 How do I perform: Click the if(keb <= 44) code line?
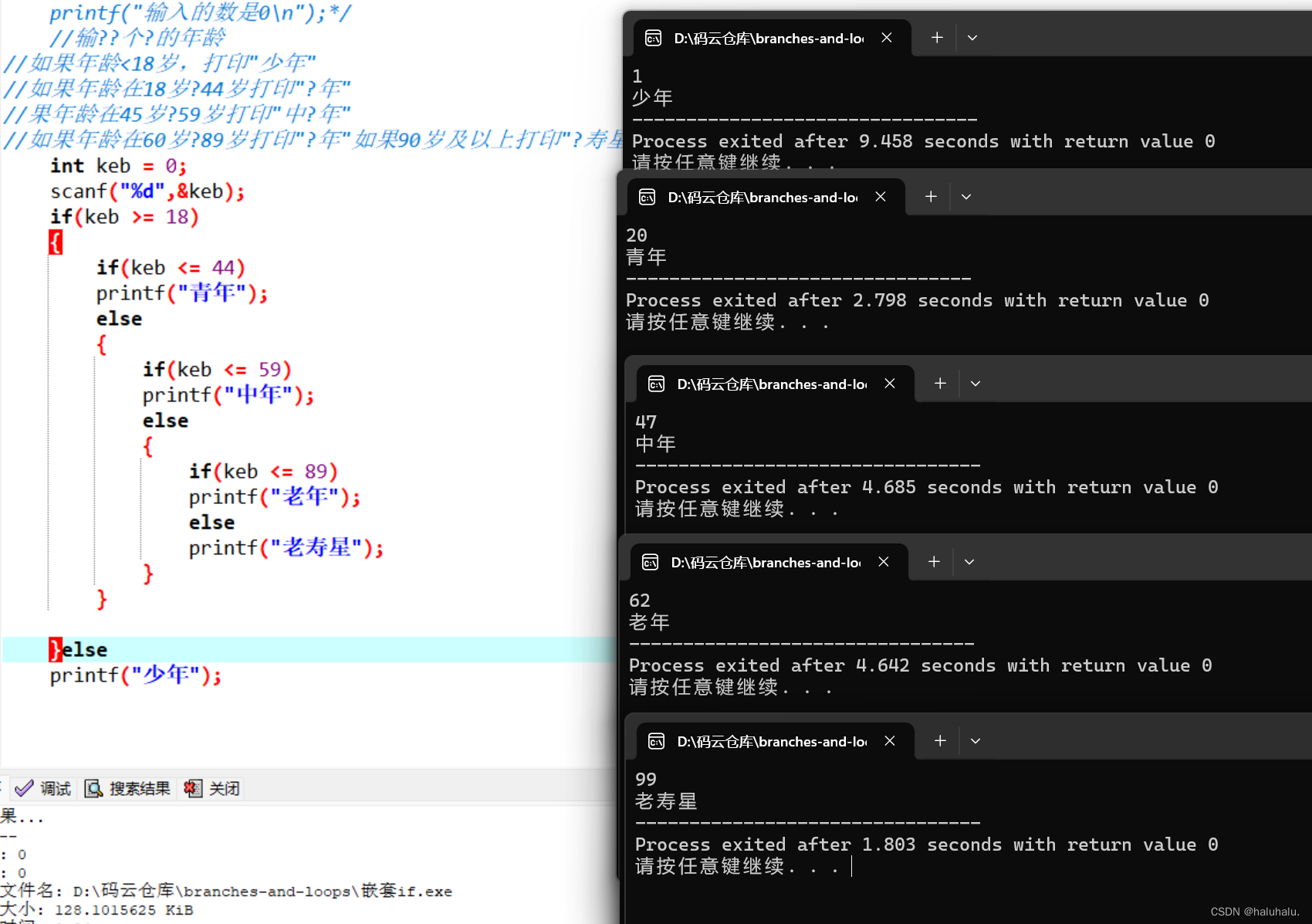[171, 268]
